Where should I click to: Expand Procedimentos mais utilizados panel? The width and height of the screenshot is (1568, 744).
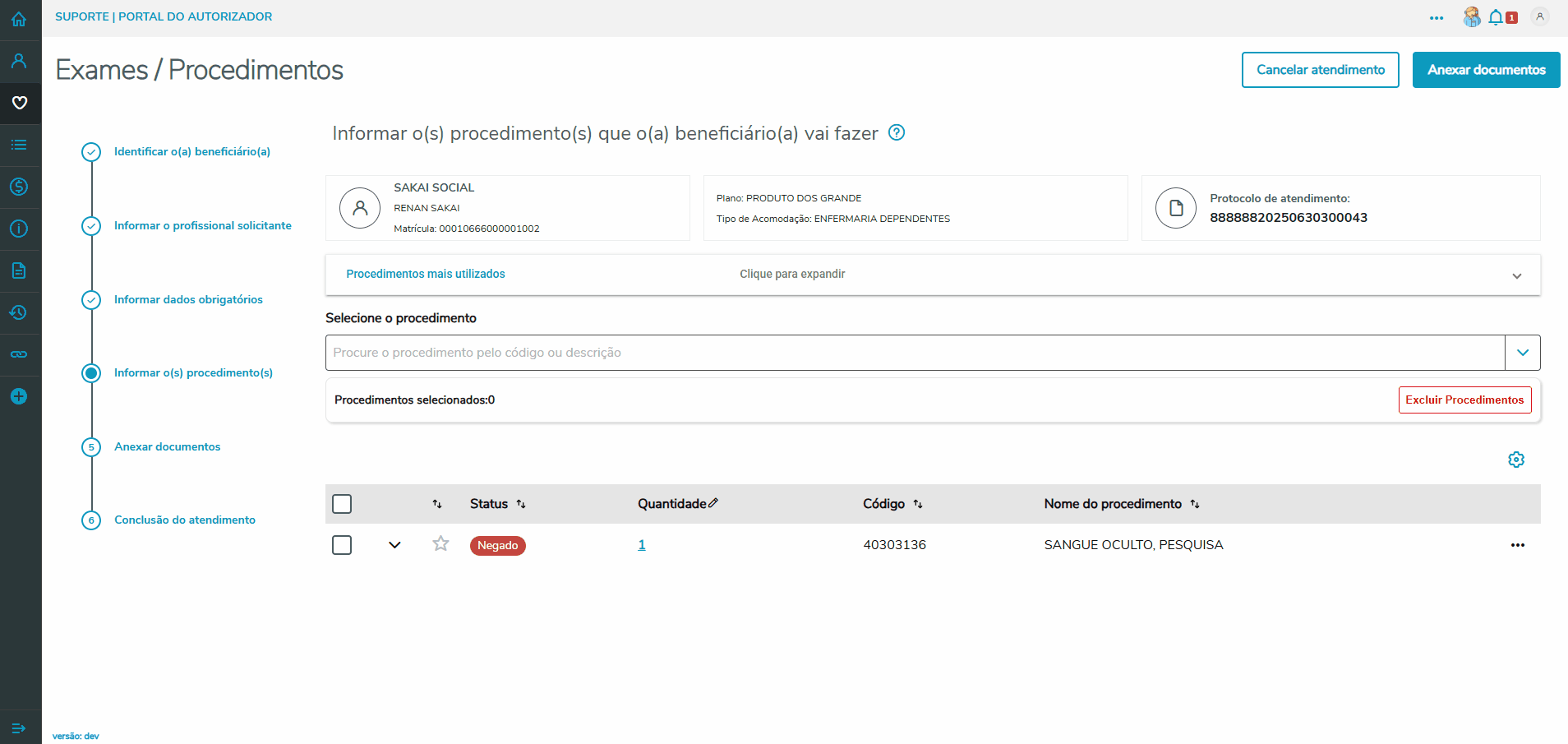coord(1516,275)
